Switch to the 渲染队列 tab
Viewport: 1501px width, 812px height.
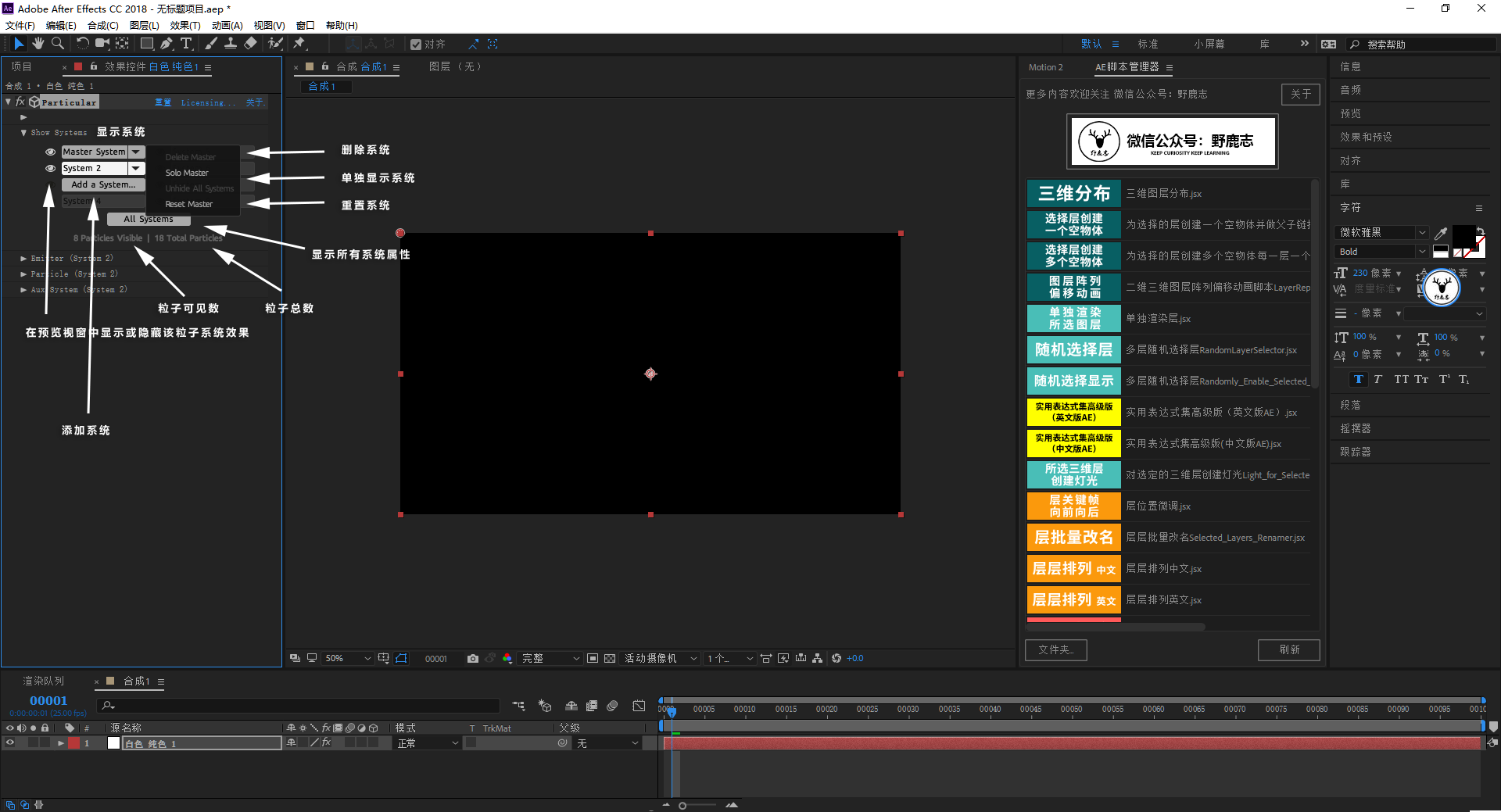tap(44, 681)
